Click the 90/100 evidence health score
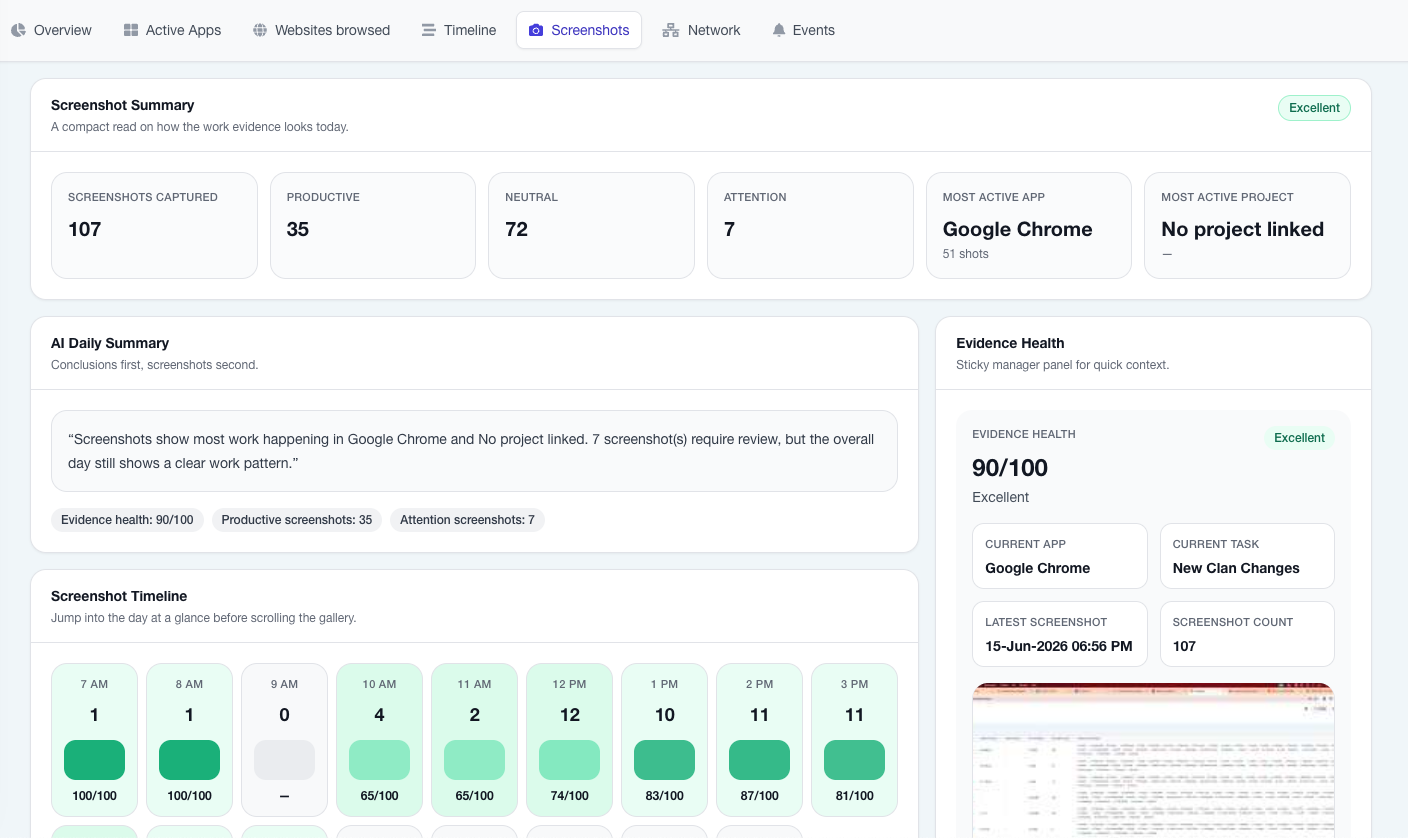 (1010, 468)
